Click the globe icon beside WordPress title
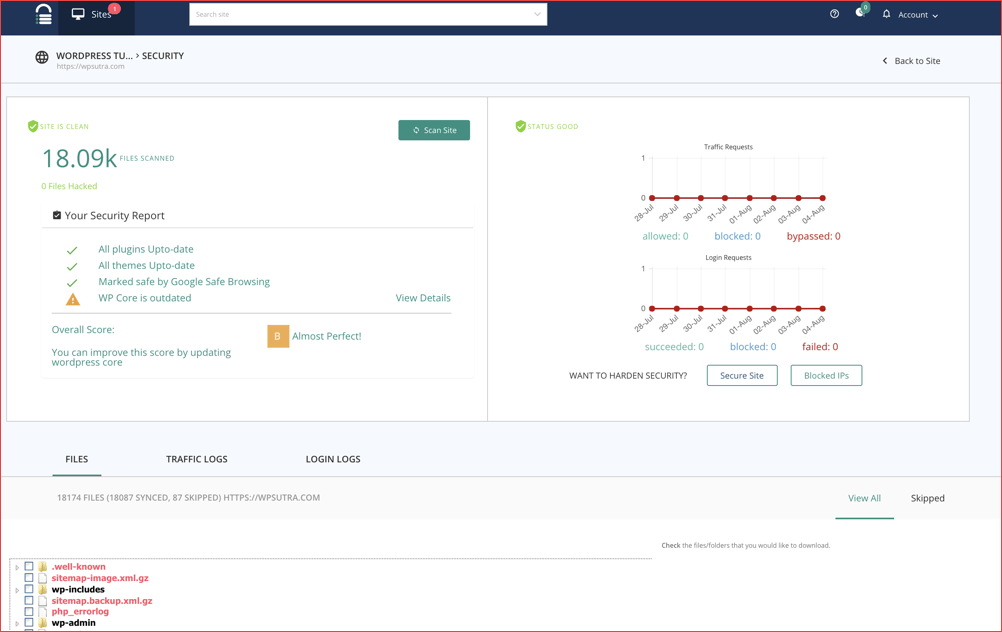 point(42,57)
